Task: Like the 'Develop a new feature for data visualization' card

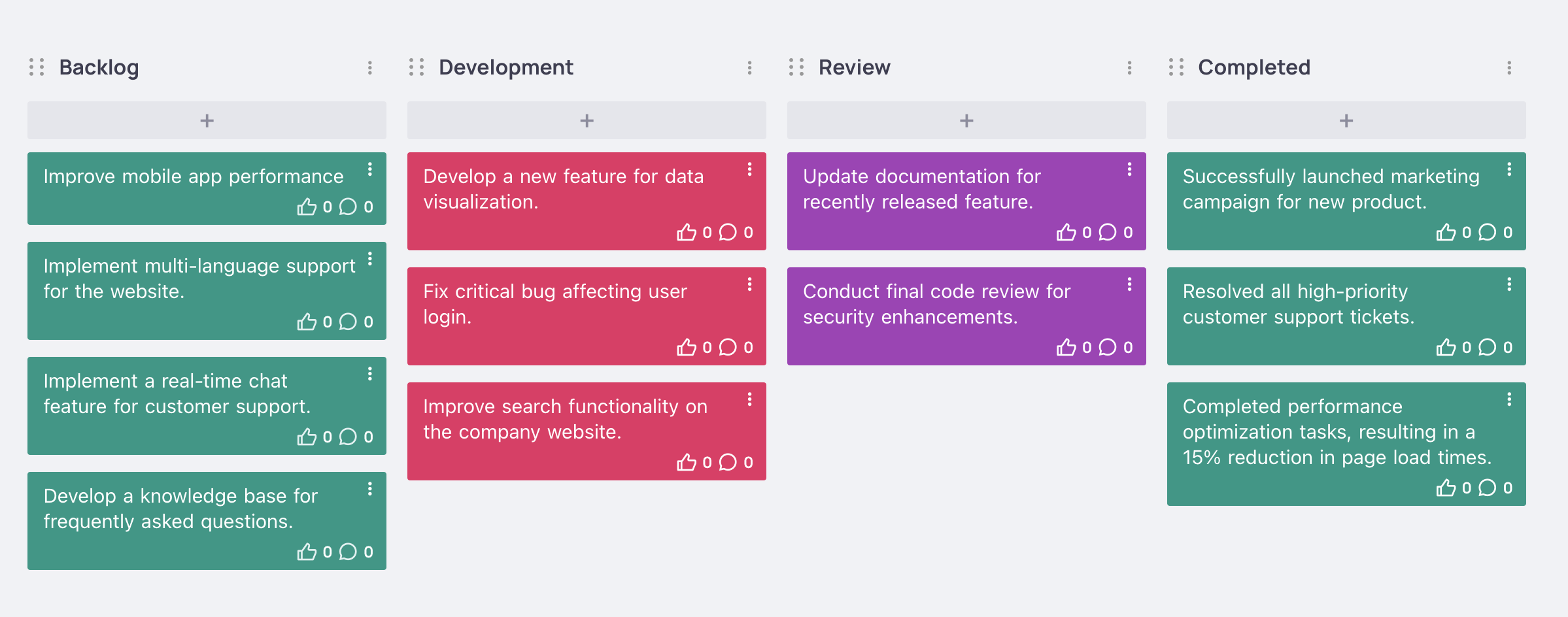Action: 687,232
